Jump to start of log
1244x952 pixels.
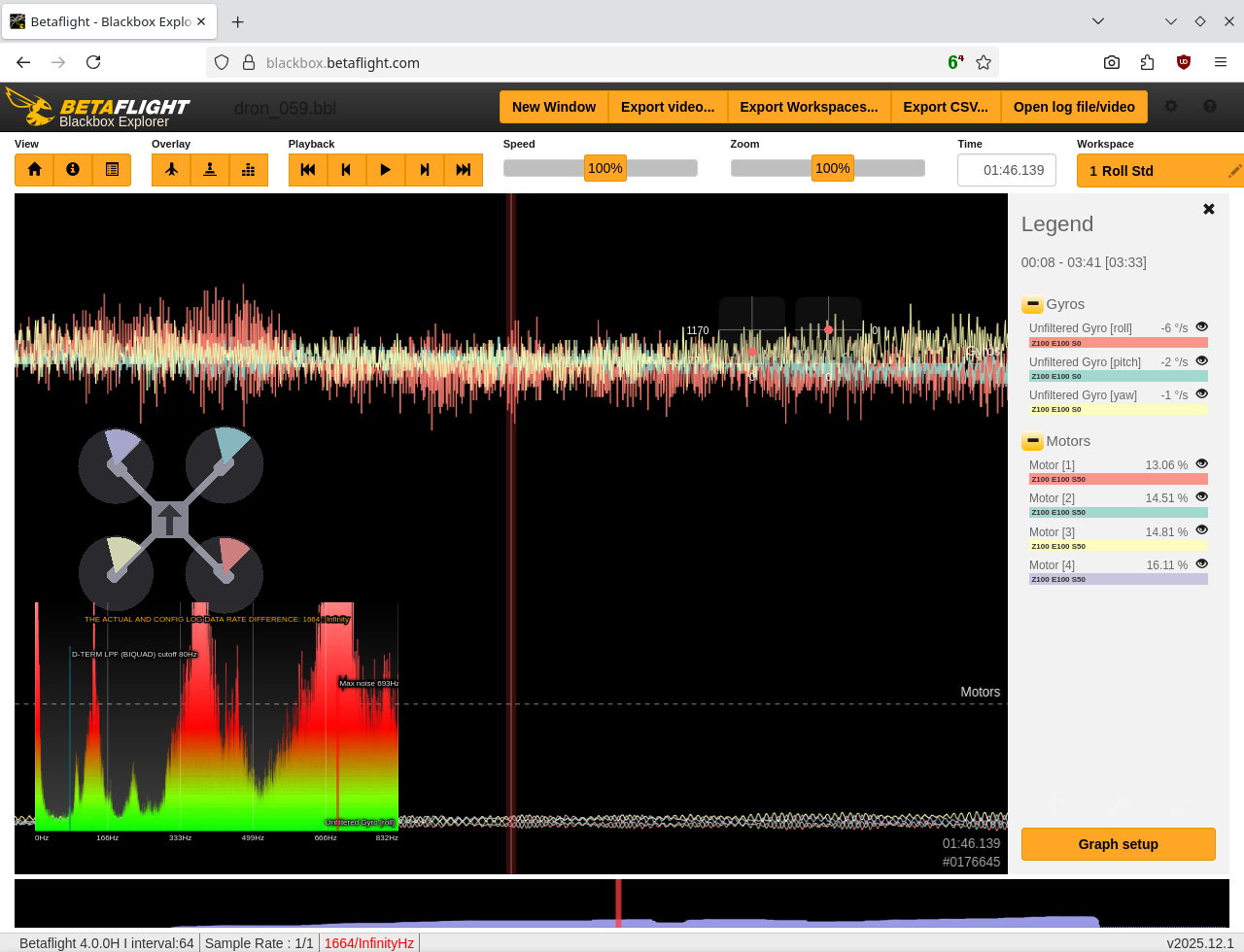308,170
